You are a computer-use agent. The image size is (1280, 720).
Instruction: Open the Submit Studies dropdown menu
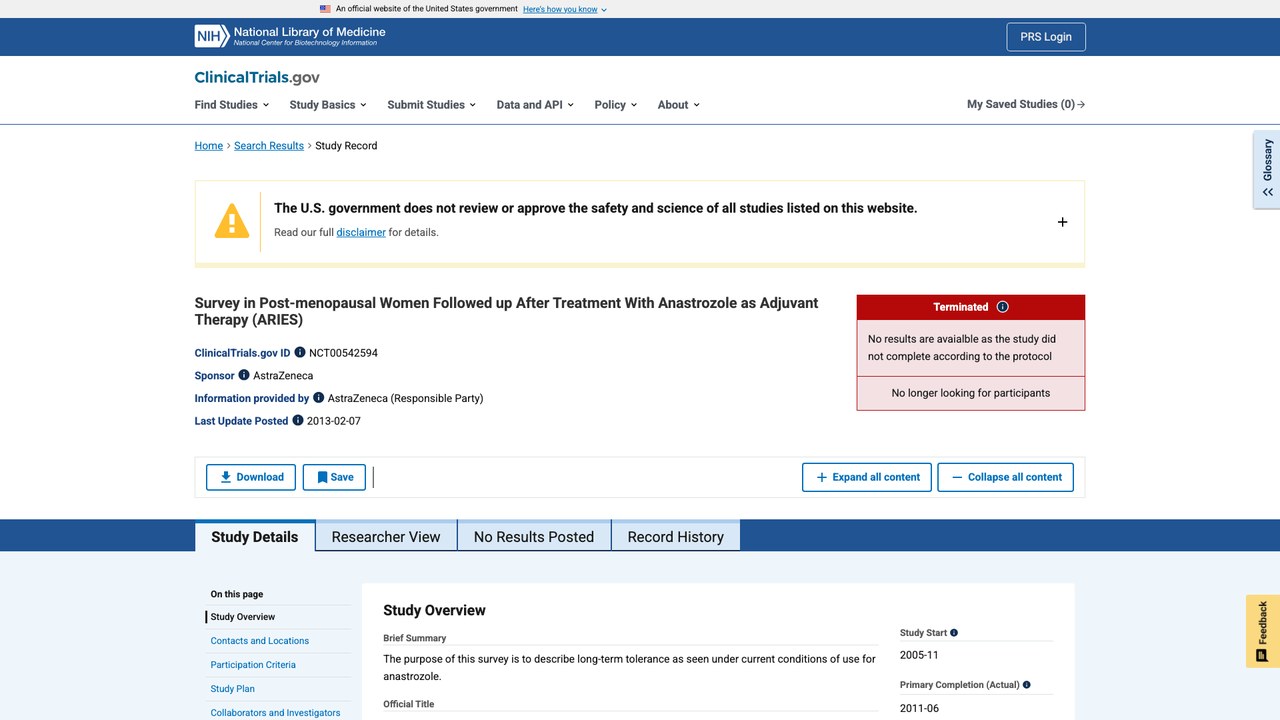432,105
